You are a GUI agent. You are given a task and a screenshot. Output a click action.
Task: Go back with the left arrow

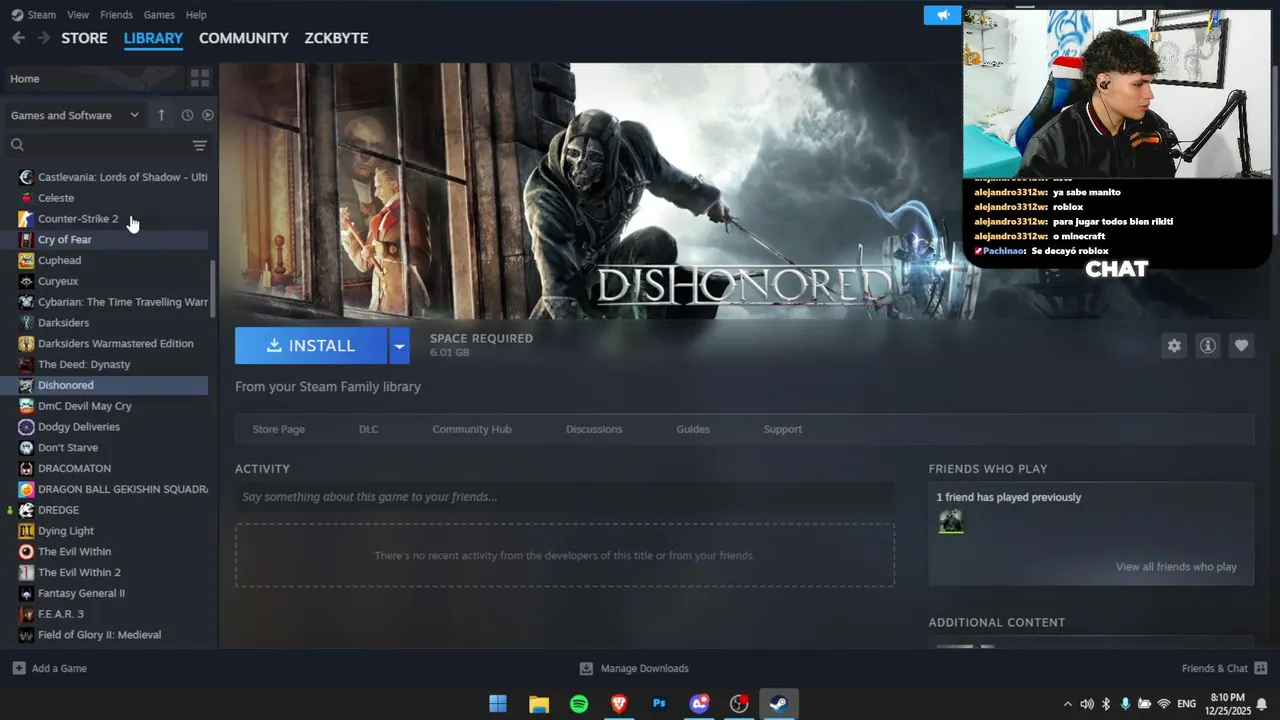point(18,38)
